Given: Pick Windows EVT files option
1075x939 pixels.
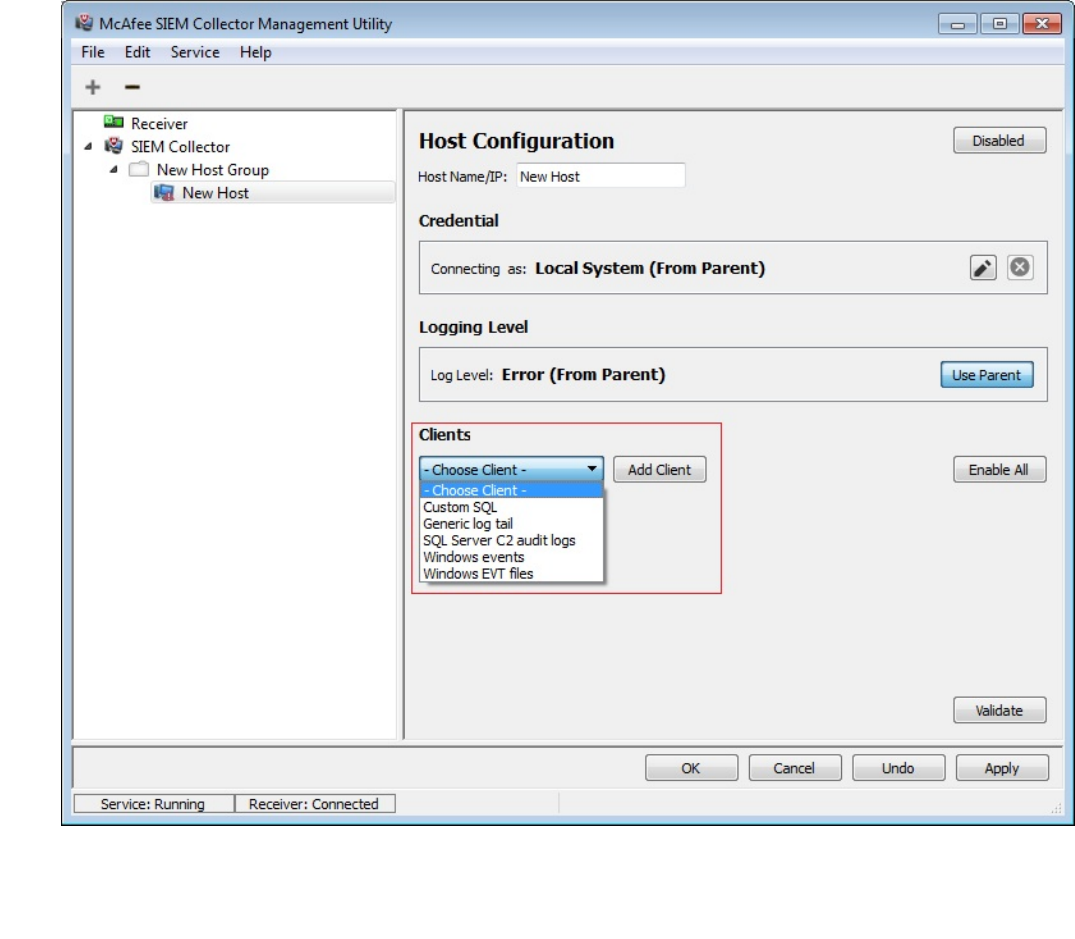Looking at the screenshot, I should coord(511,574).
